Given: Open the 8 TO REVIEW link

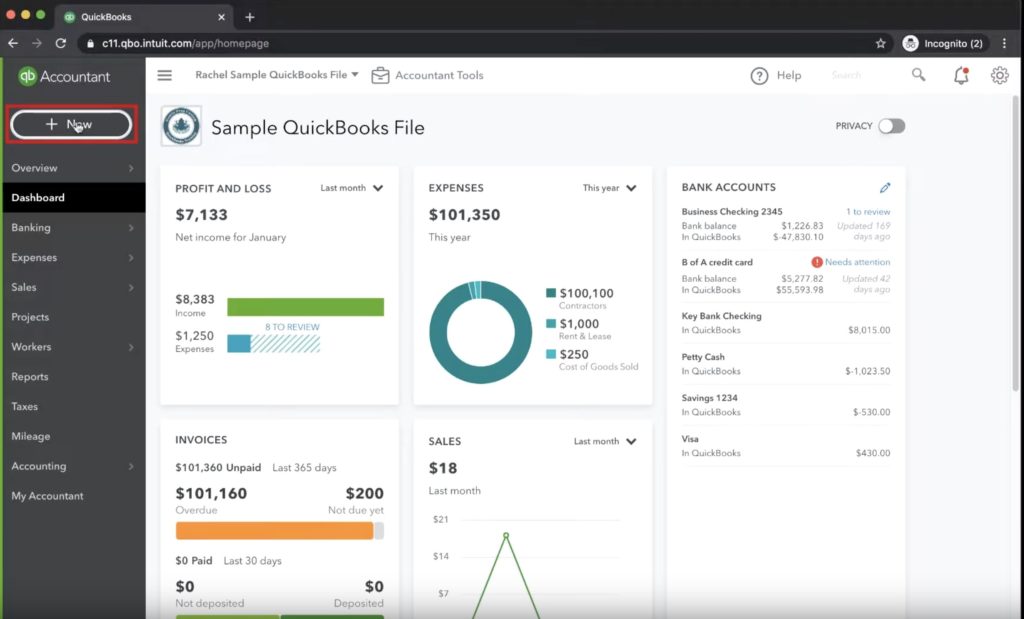Looking at the screenshot, I should pyautogui.click(x=292, y=327).
